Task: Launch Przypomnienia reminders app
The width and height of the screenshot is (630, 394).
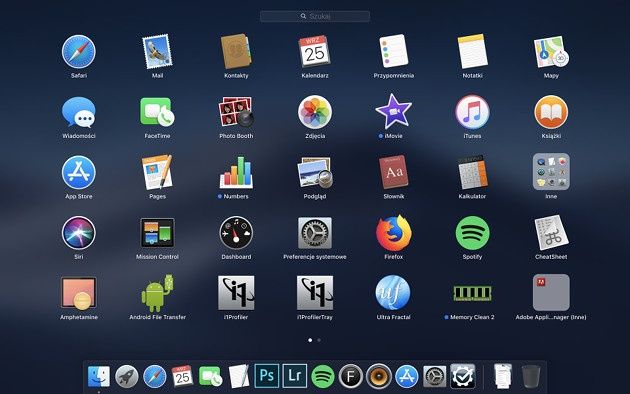Action: (x=393, y=52)
